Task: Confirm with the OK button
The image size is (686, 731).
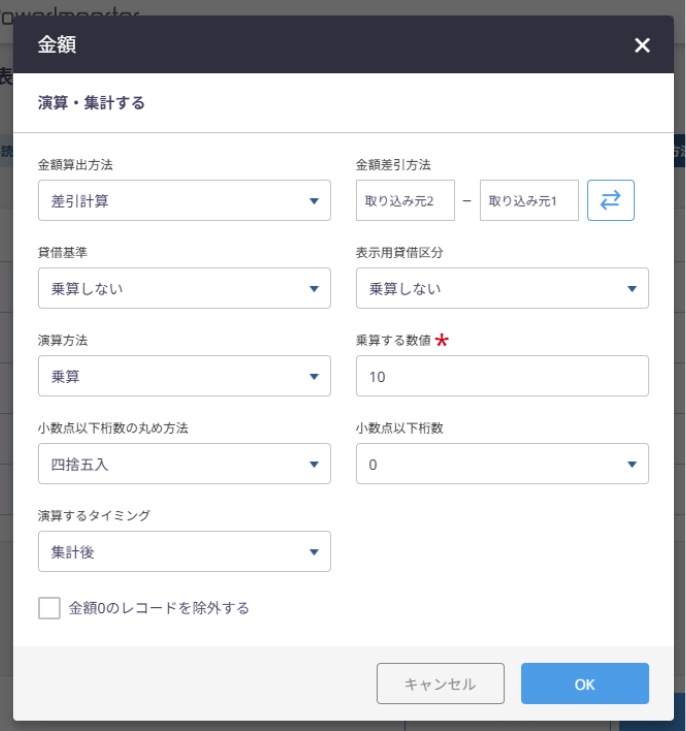Action: pos(585,683)
